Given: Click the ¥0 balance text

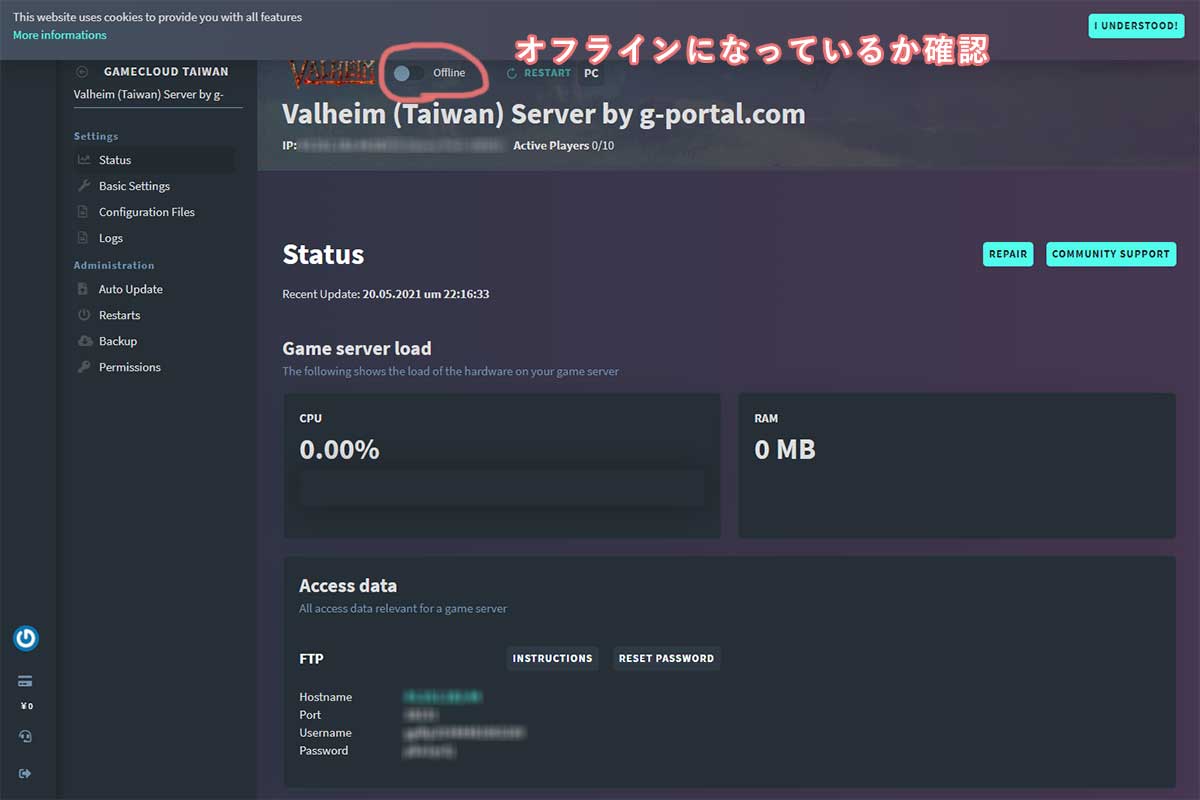Looking at the screenshot, I should click(x=26, y=706).
